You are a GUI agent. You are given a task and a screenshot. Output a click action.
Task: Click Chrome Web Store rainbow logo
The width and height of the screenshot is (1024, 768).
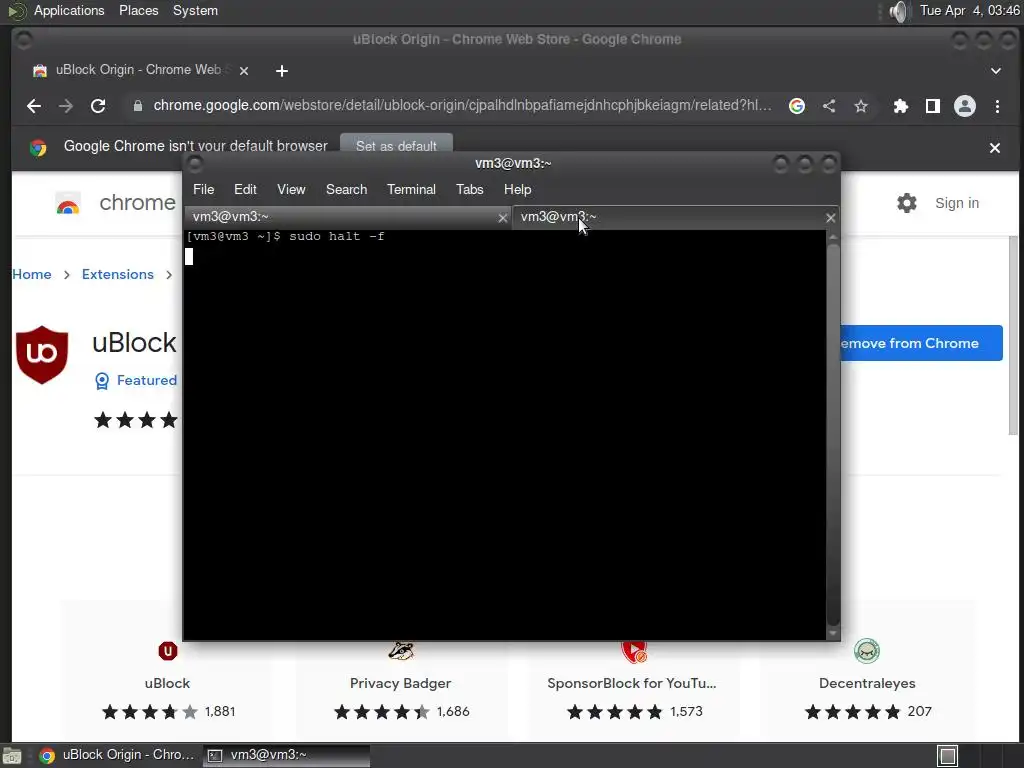click(68, 203)
